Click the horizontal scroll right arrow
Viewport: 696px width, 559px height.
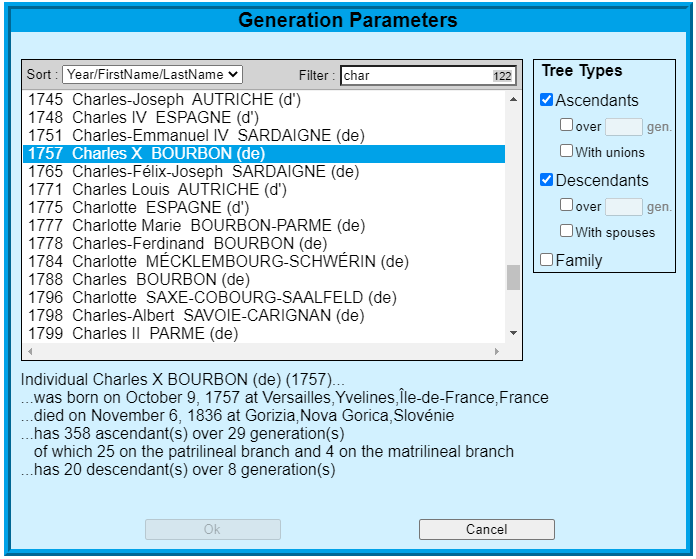tap(497, 351)
